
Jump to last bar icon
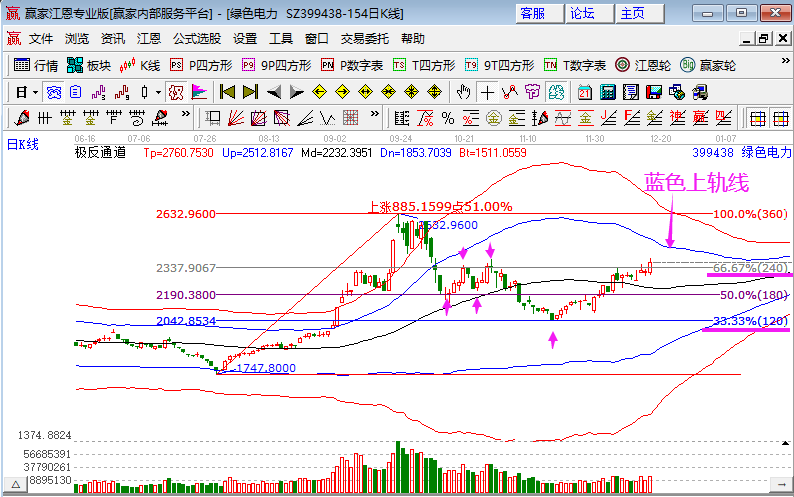click(x=250, y=92)
